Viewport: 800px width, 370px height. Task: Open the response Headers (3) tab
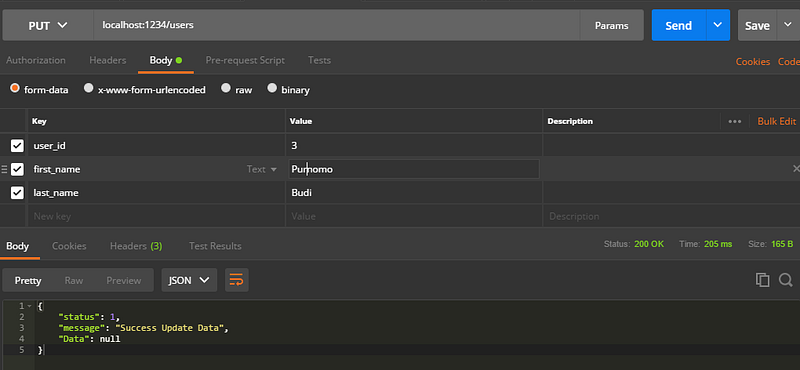pos(136,246)
